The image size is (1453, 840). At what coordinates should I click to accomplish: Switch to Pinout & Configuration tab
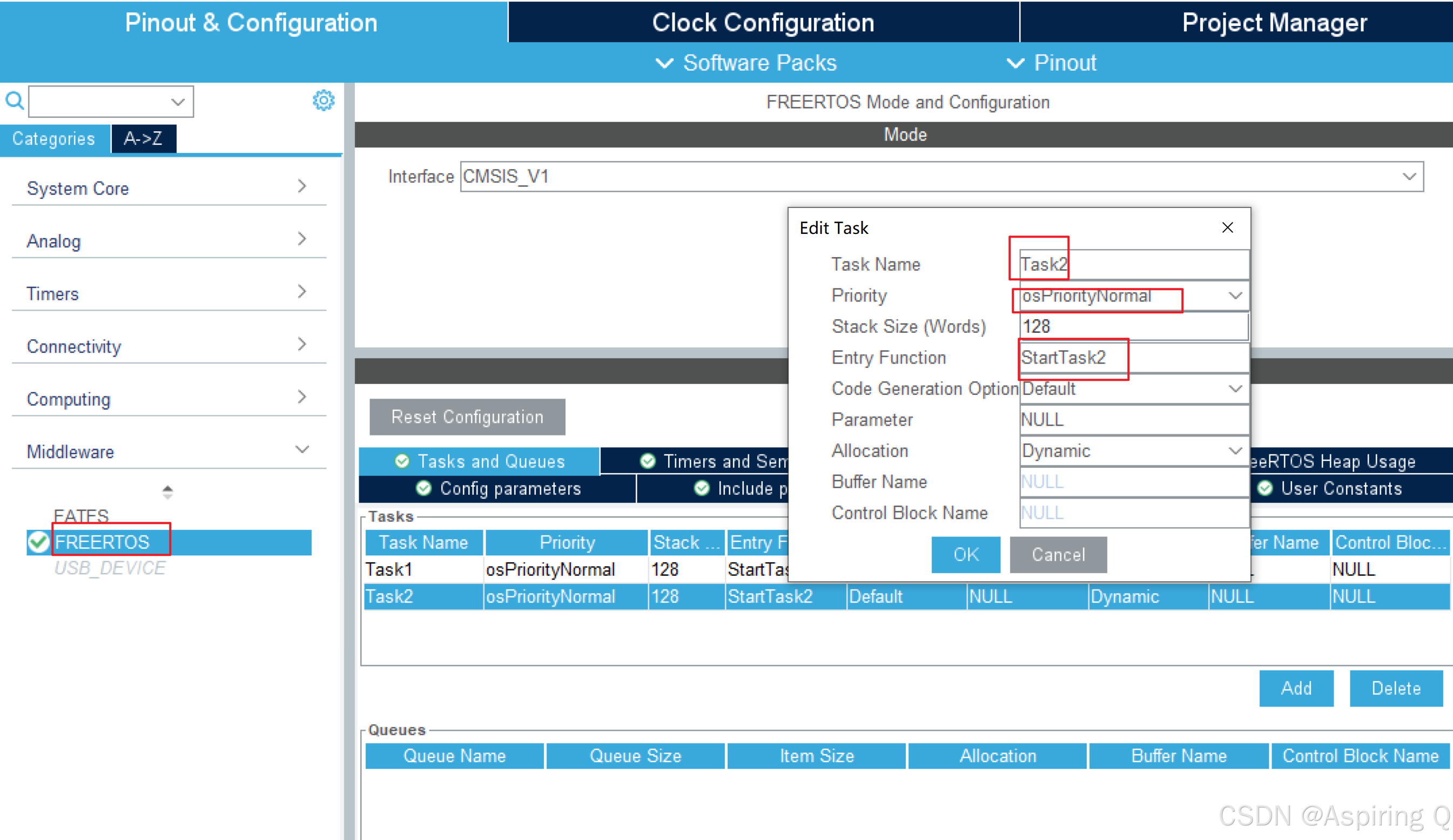pos(253,22)
